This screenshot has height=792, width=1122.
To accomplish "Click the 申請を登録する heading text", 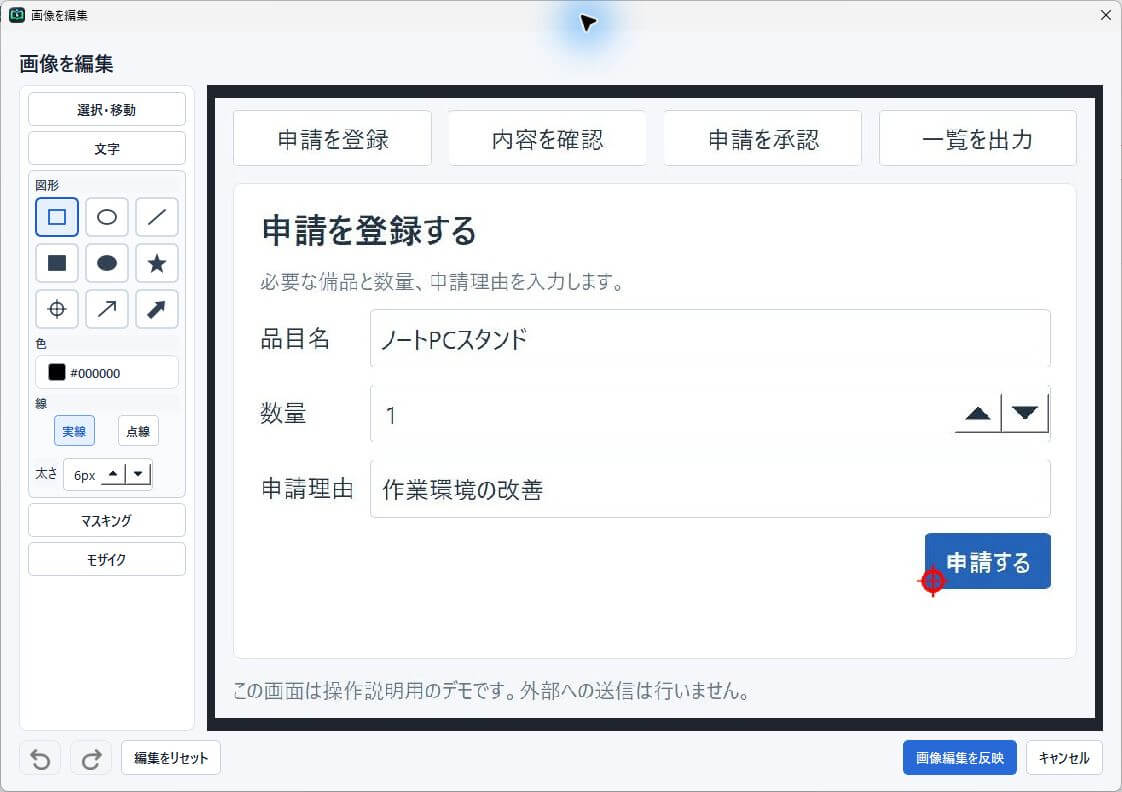I will click(369, 231).
